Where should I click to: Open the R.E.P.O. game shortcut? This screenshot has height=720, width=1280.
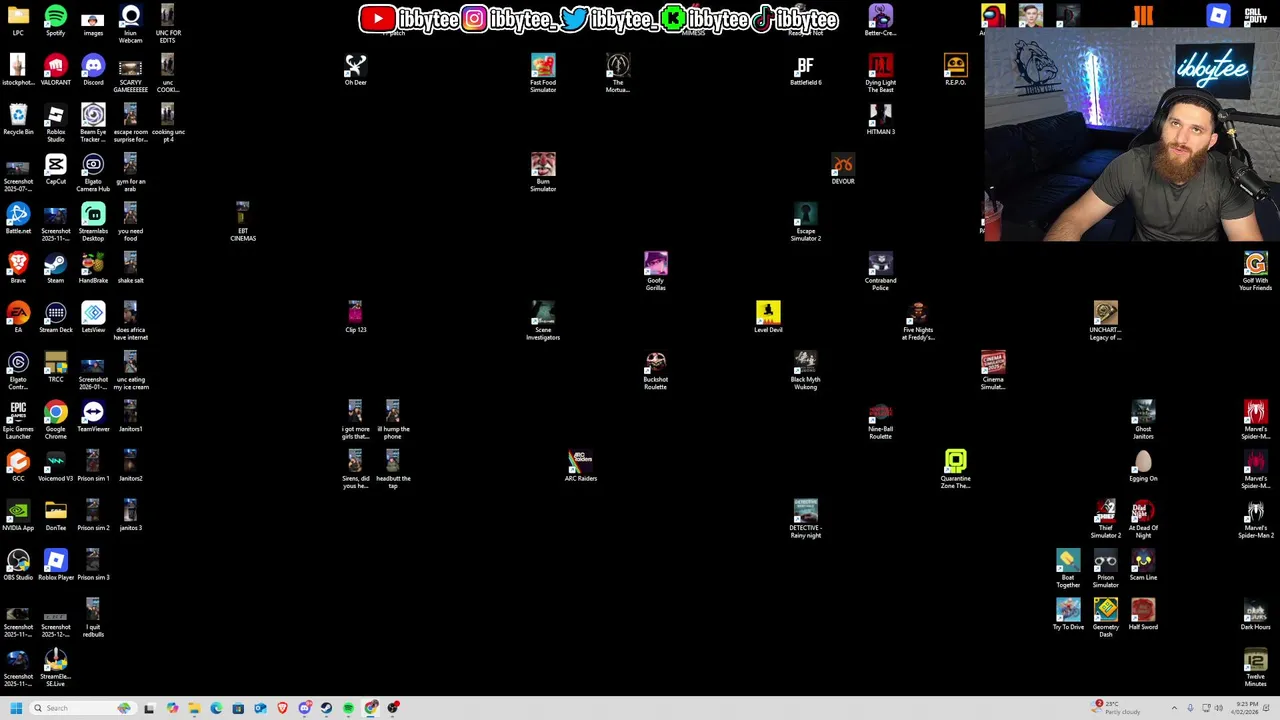click(x=955, y=70)
